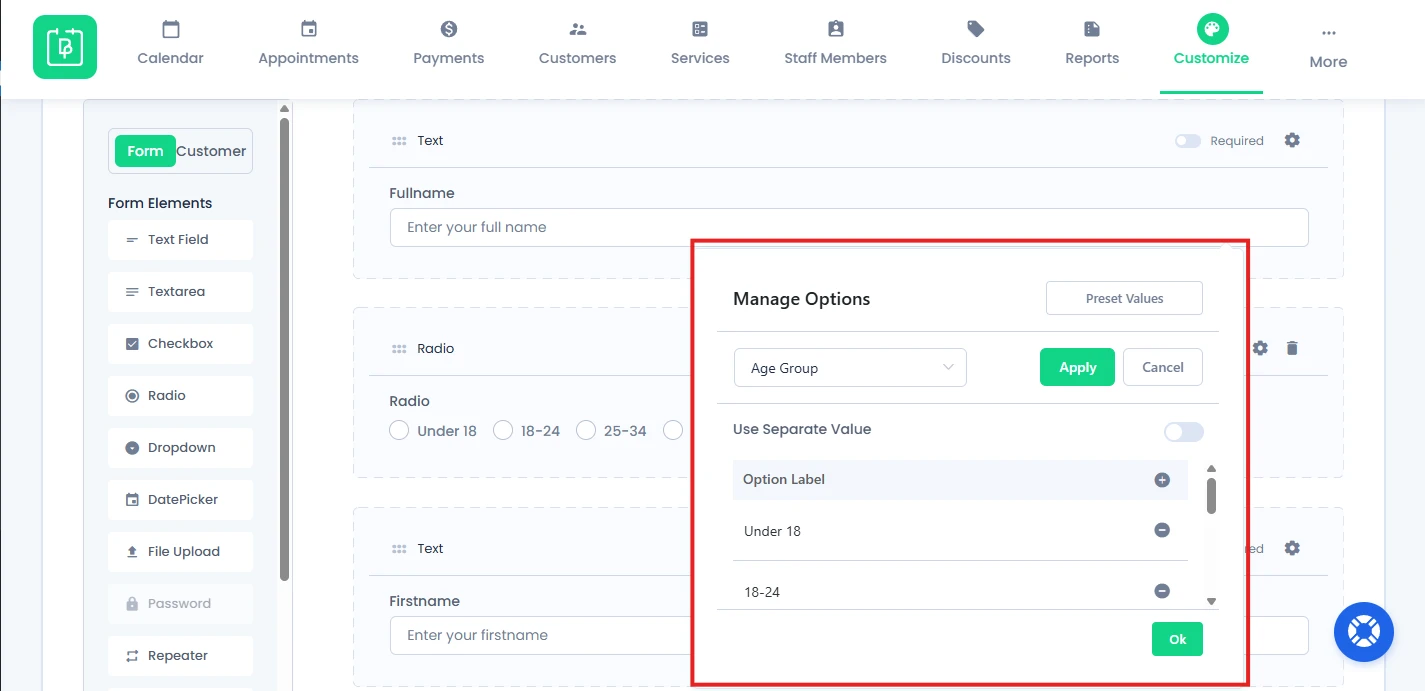Confirm with the Ok button
Image resolution: width=1425 pixels, height=691 pixels.
[x=1177, y=639]
